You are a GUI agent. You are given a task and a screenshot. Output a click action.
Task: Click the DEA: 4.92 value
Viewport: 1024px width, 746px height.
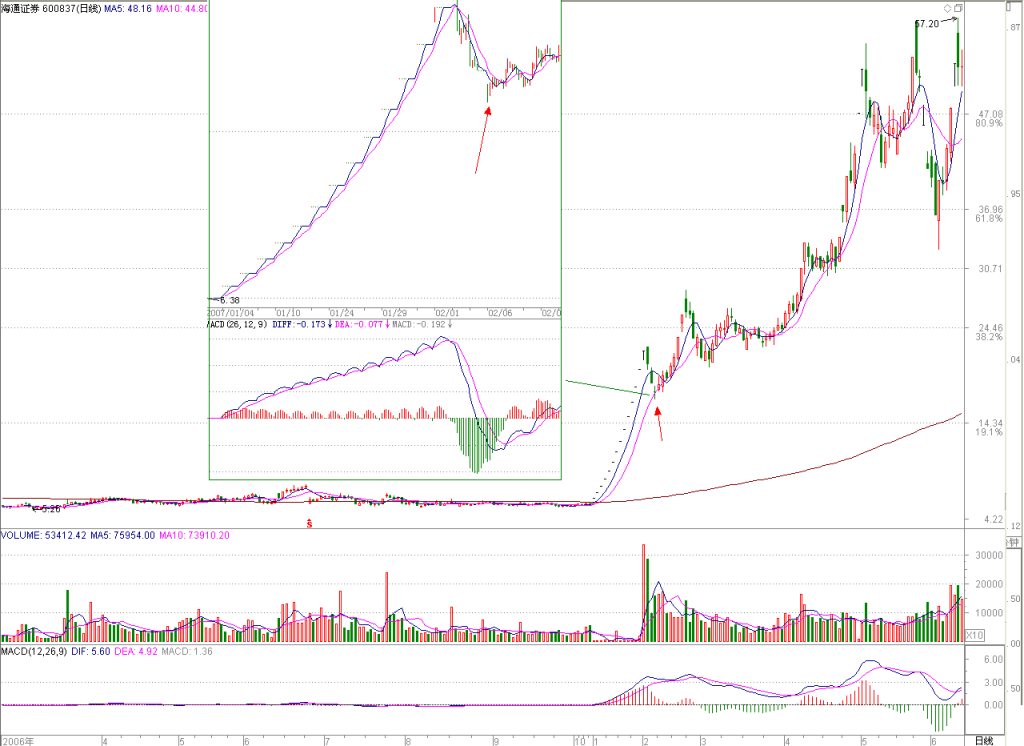tap(136, 651)
